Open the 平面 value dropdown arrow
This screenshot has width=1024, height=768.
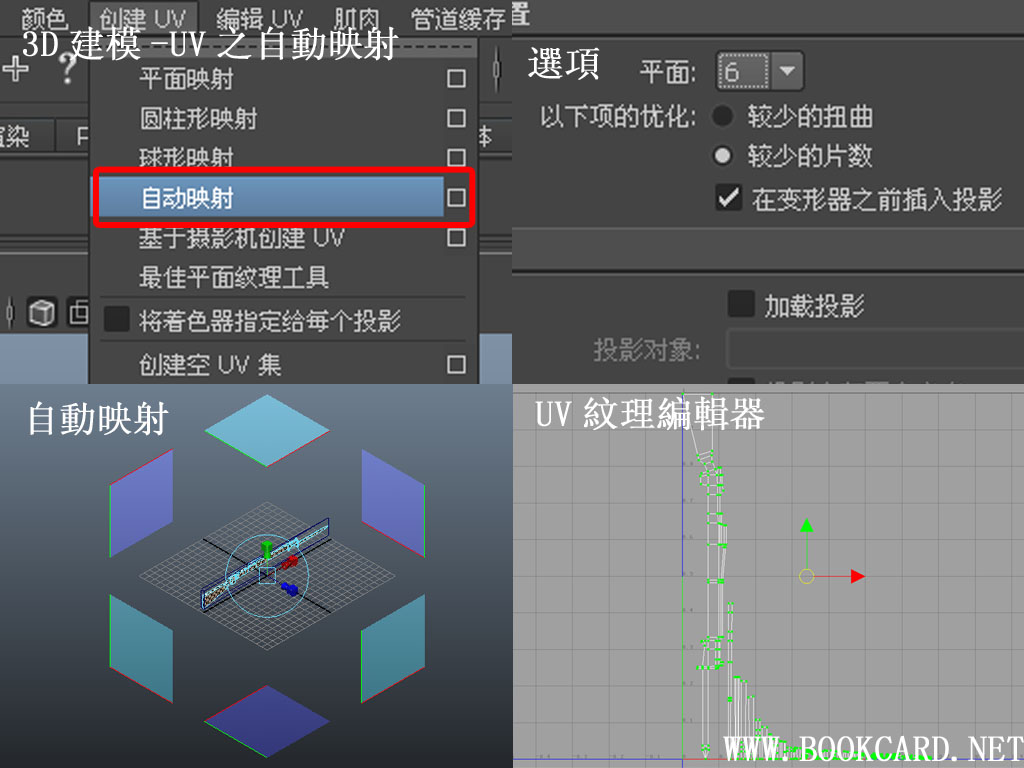[786, 70]
